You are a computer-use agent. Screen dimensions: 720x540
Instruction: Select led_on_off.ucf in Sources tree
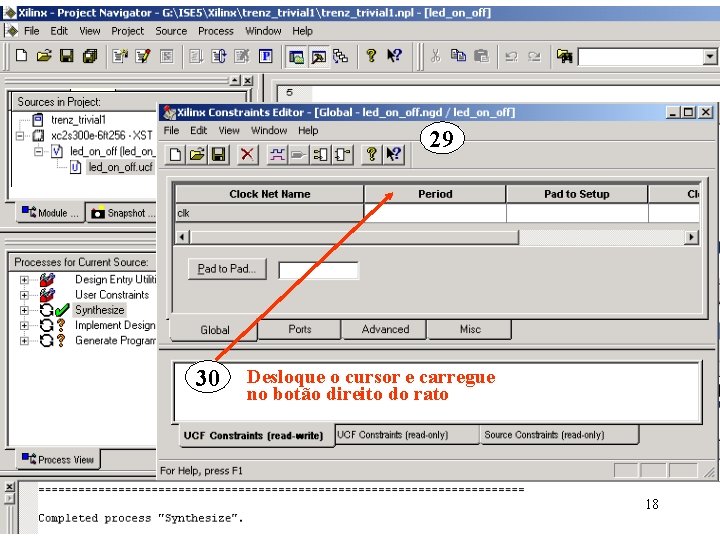click(x=120, y=167)
